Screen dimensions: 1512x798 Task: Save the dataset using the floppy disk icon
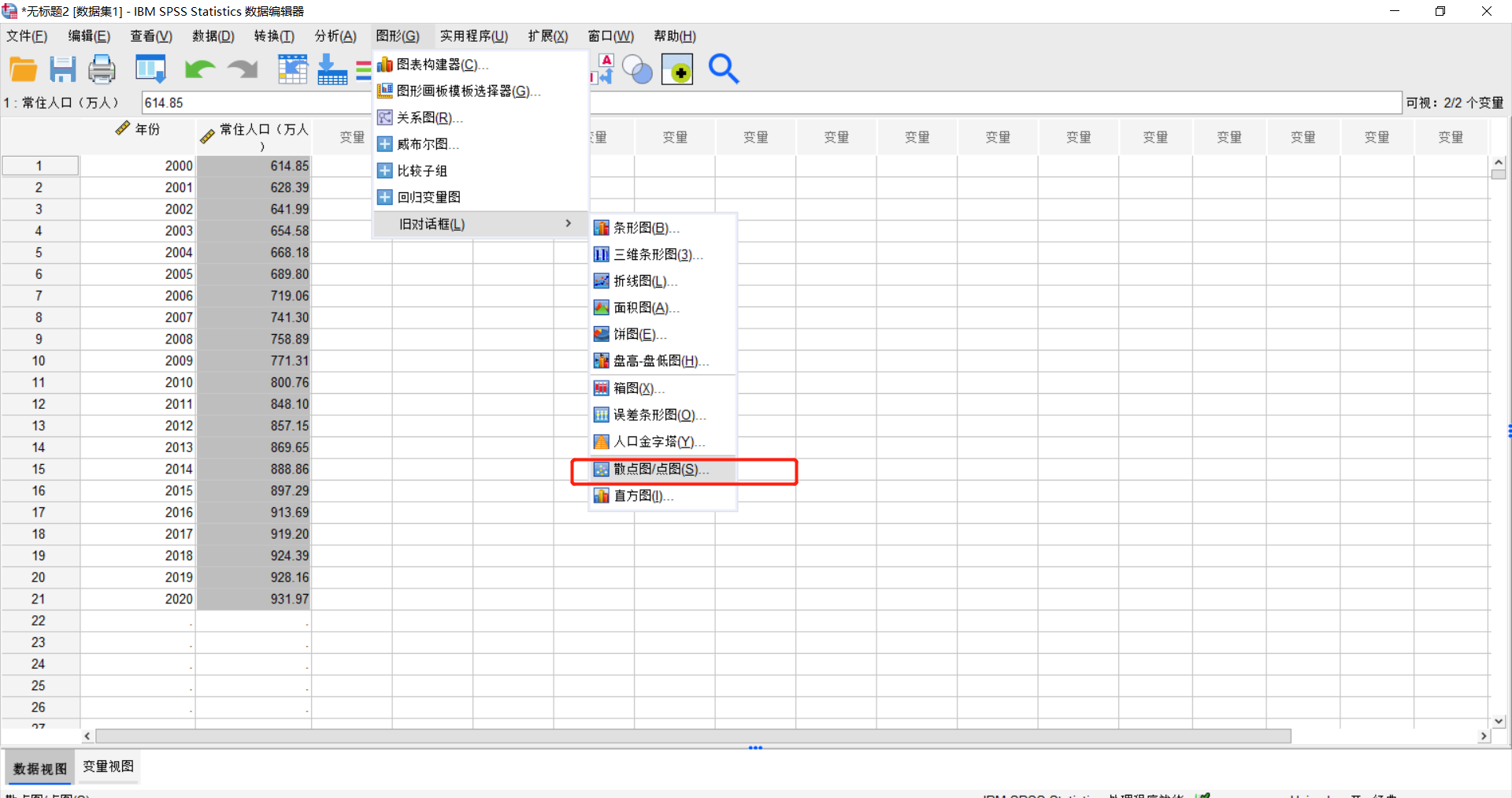tap(63, 69)
